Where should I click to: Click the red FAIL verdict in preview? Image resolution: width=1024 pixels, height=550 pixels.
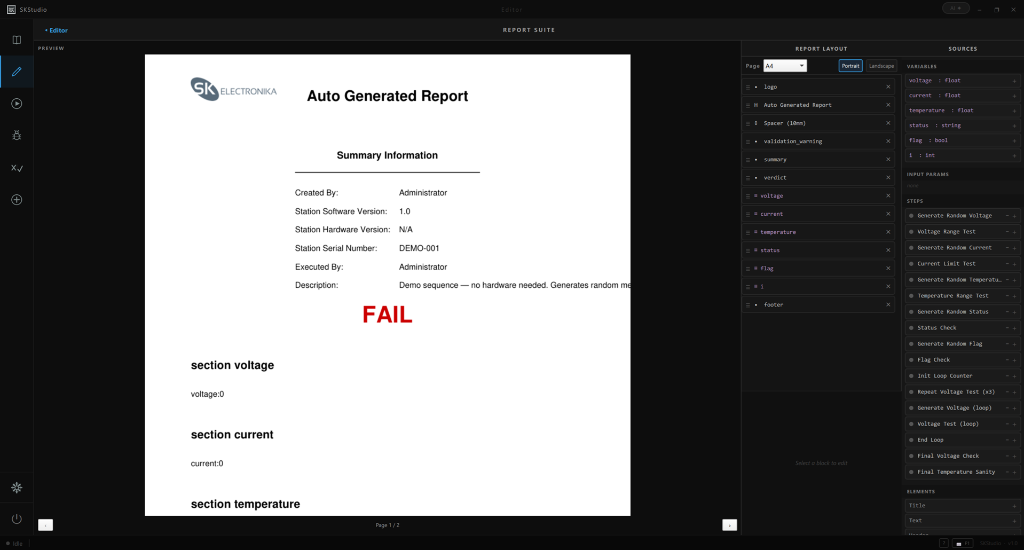coord(387,315)
